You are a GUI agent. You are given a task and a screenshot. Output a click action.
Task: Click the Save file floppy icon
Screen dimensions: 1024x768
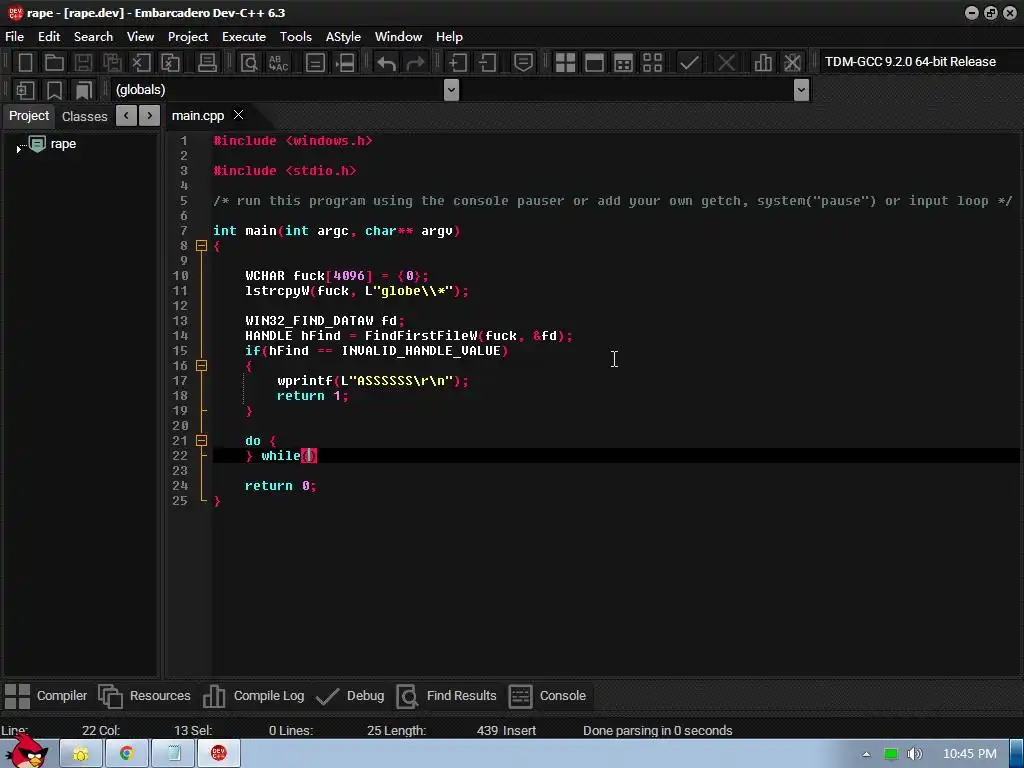coord(83,62)
